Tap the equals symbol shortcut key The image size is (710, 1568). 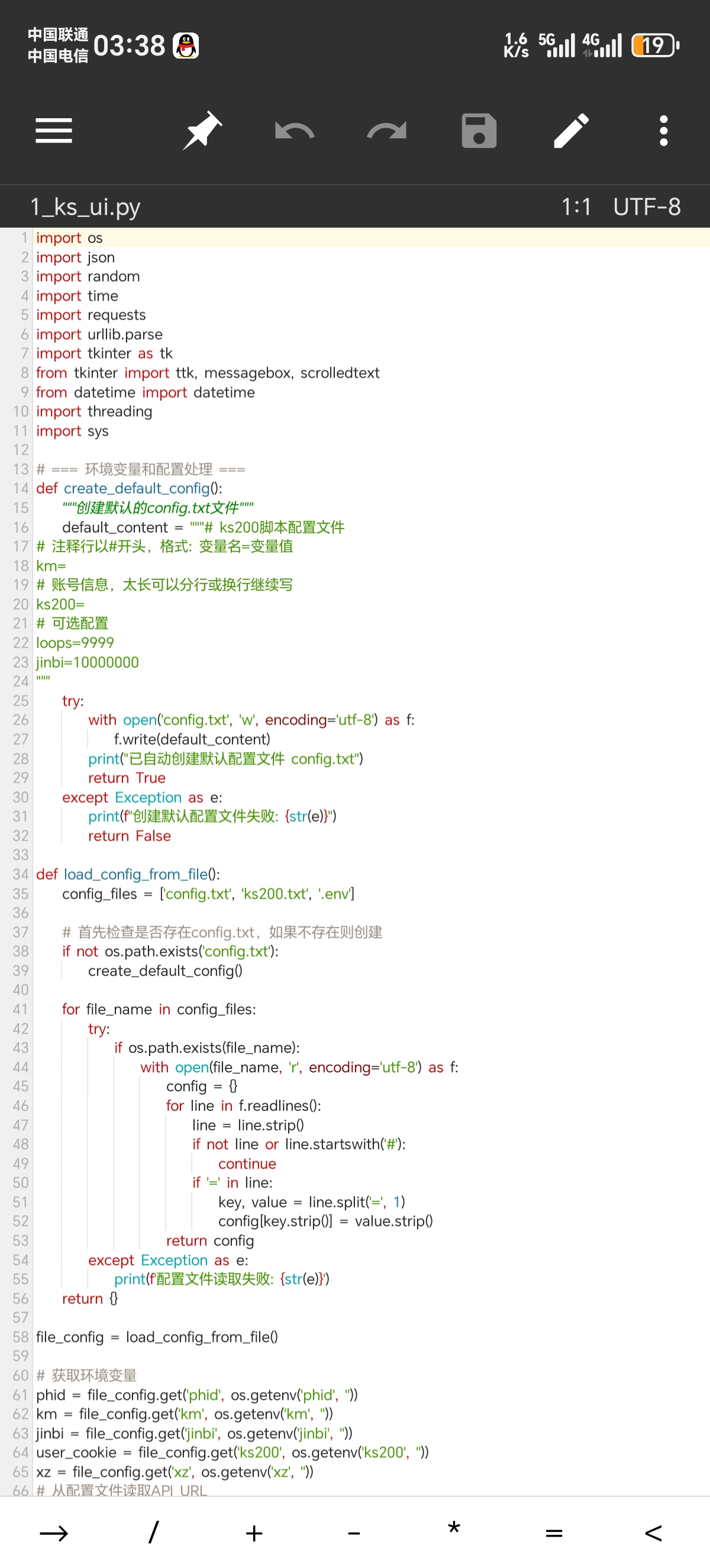554,1533
